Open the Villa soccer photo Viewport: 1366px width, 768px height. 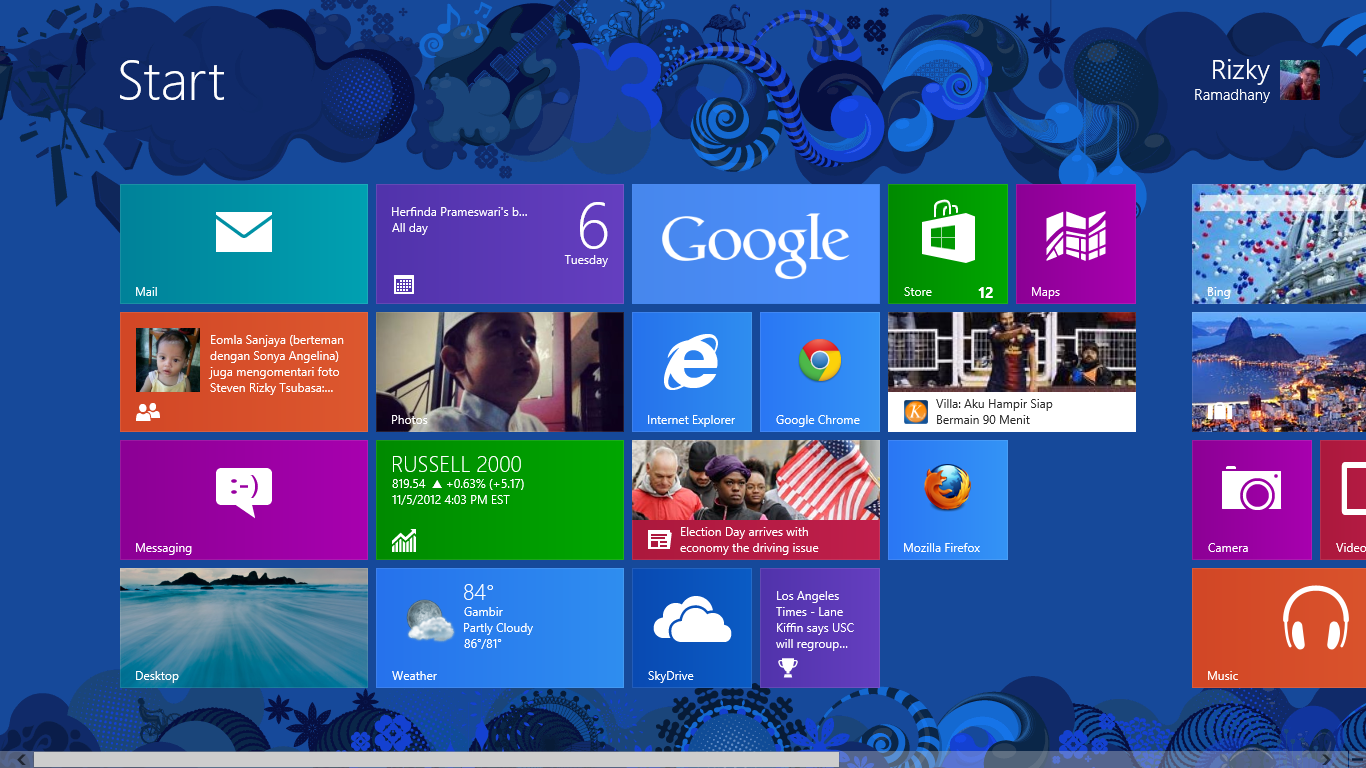pos(1012,352)
